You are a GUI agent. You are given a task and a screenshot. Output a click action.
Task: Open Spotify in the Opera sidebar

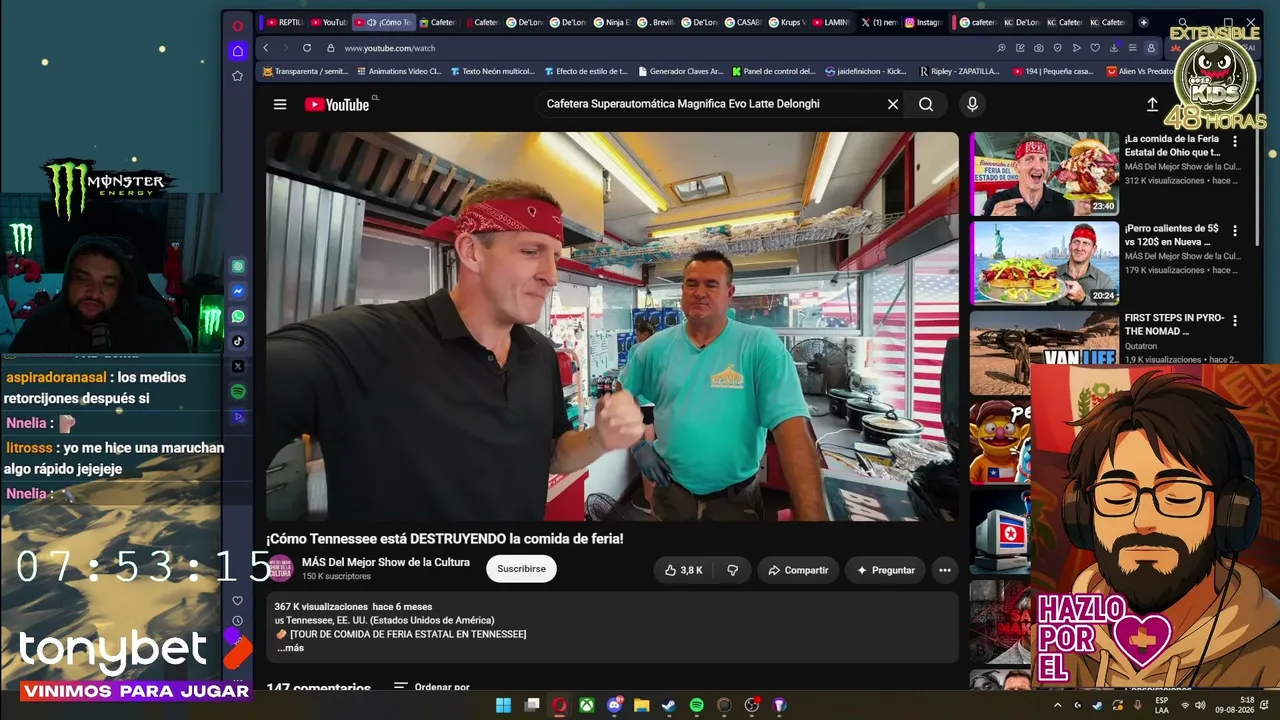click(238, 392)
